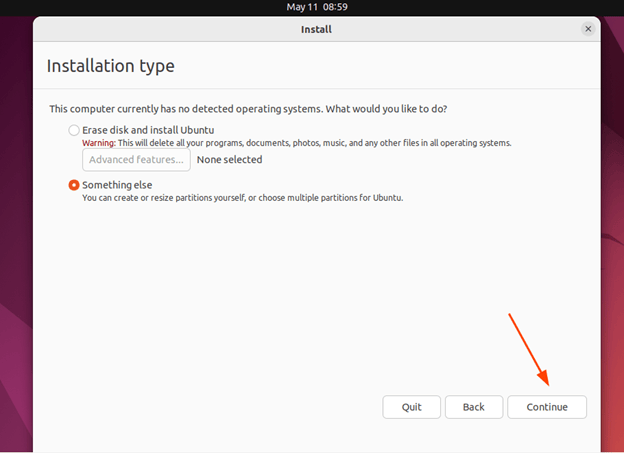Open the Advanced features dialog
Image resolution: width=624 pixels, height=453 pixels.
[136, 159]
